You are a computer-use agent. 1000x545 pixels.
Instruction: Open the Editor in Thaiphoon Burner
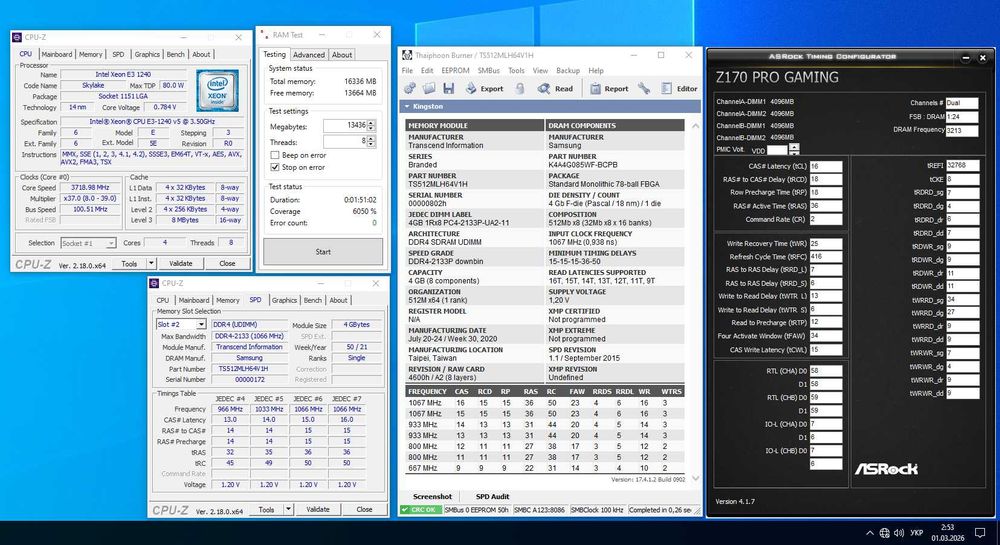(x=679, y=89)
